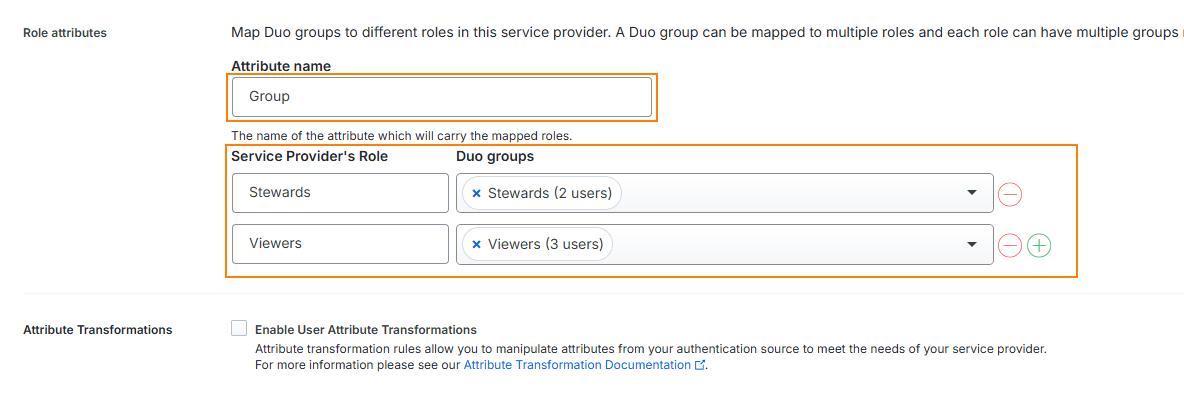The image size is (1184, 407).
Task: Click the Attribute name label
Action: (281, 66)
